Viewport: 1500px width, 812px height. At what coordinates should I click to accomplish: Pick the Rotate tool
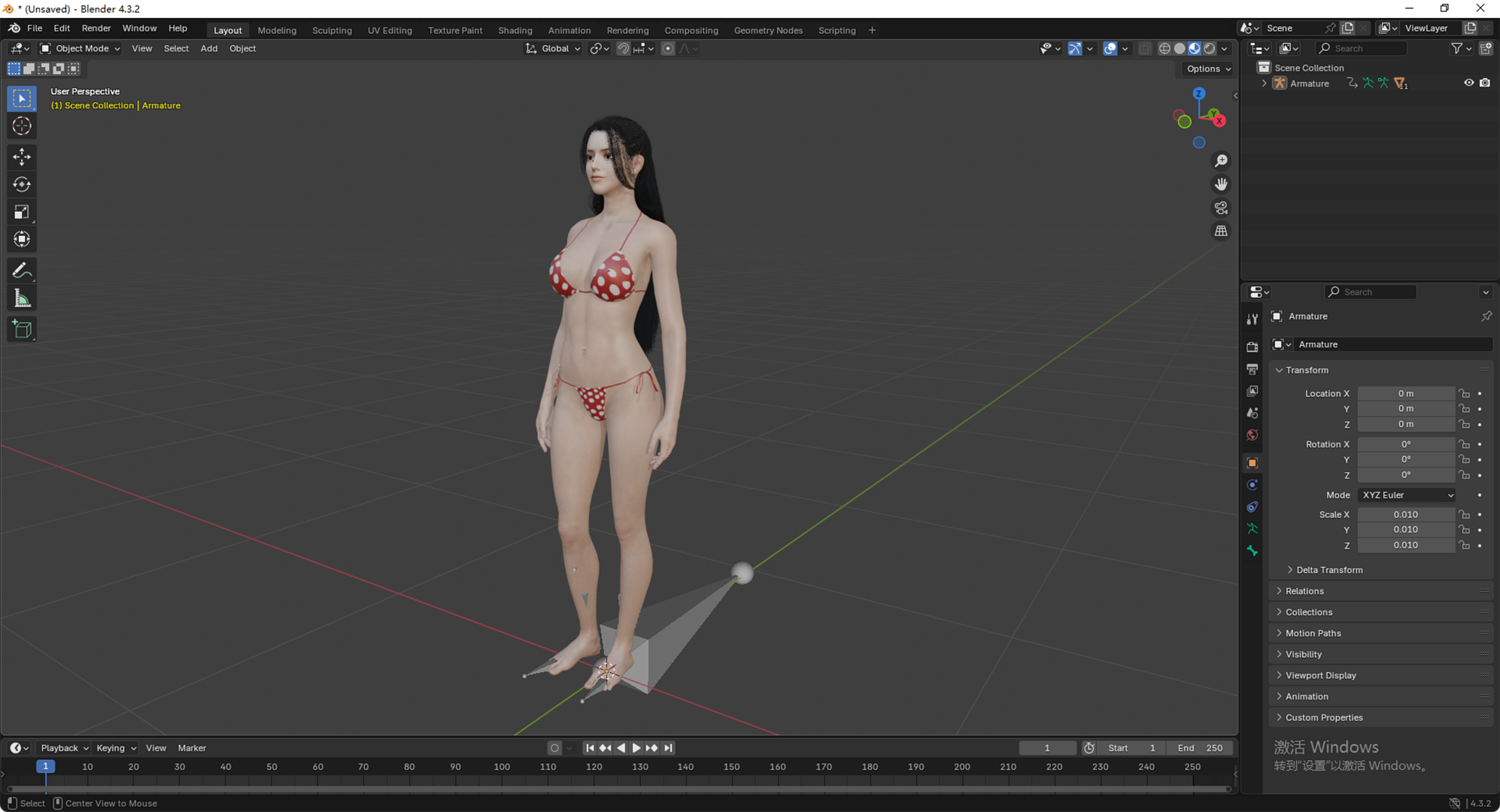tap(22, 184)
